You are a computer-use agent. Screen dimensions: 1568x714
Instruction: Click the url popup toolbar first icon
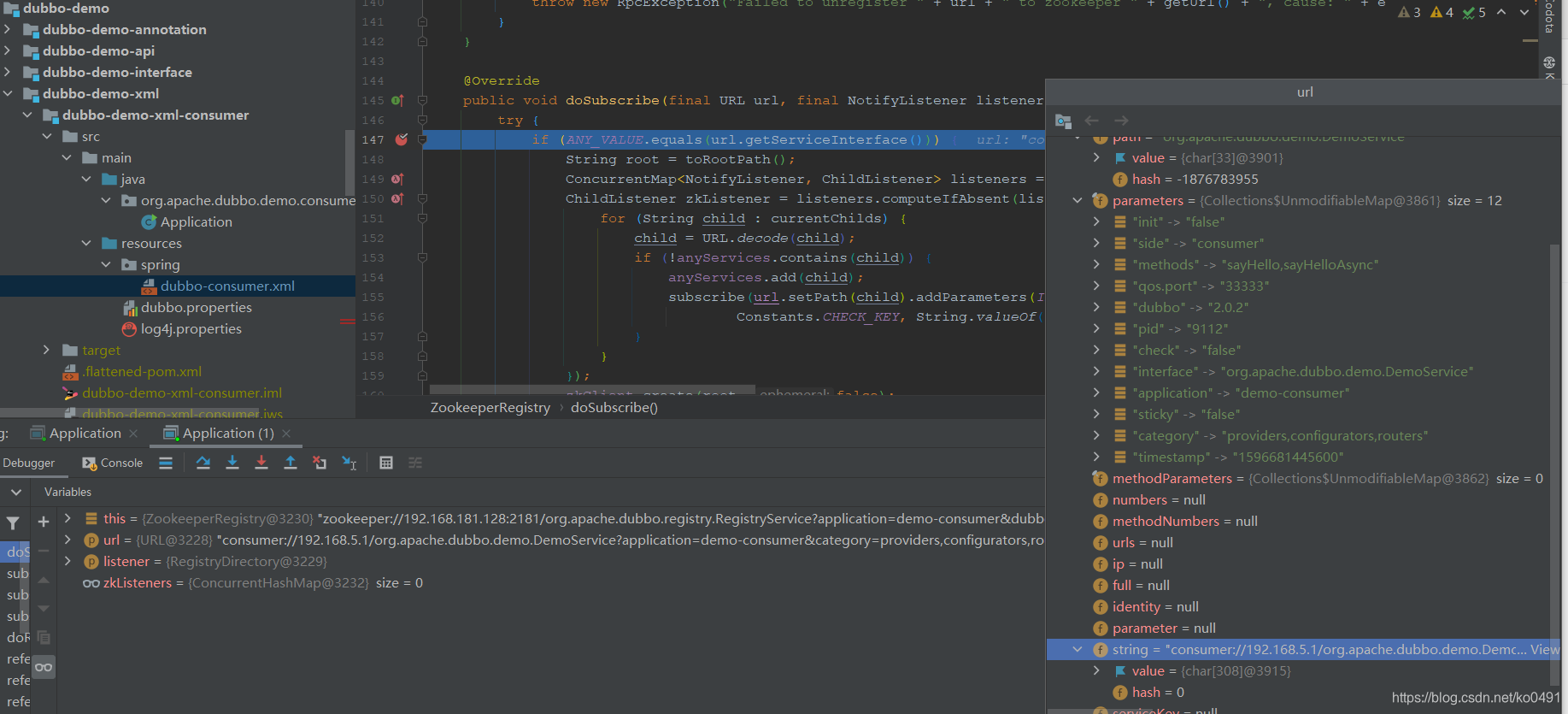click(1063, 121)
